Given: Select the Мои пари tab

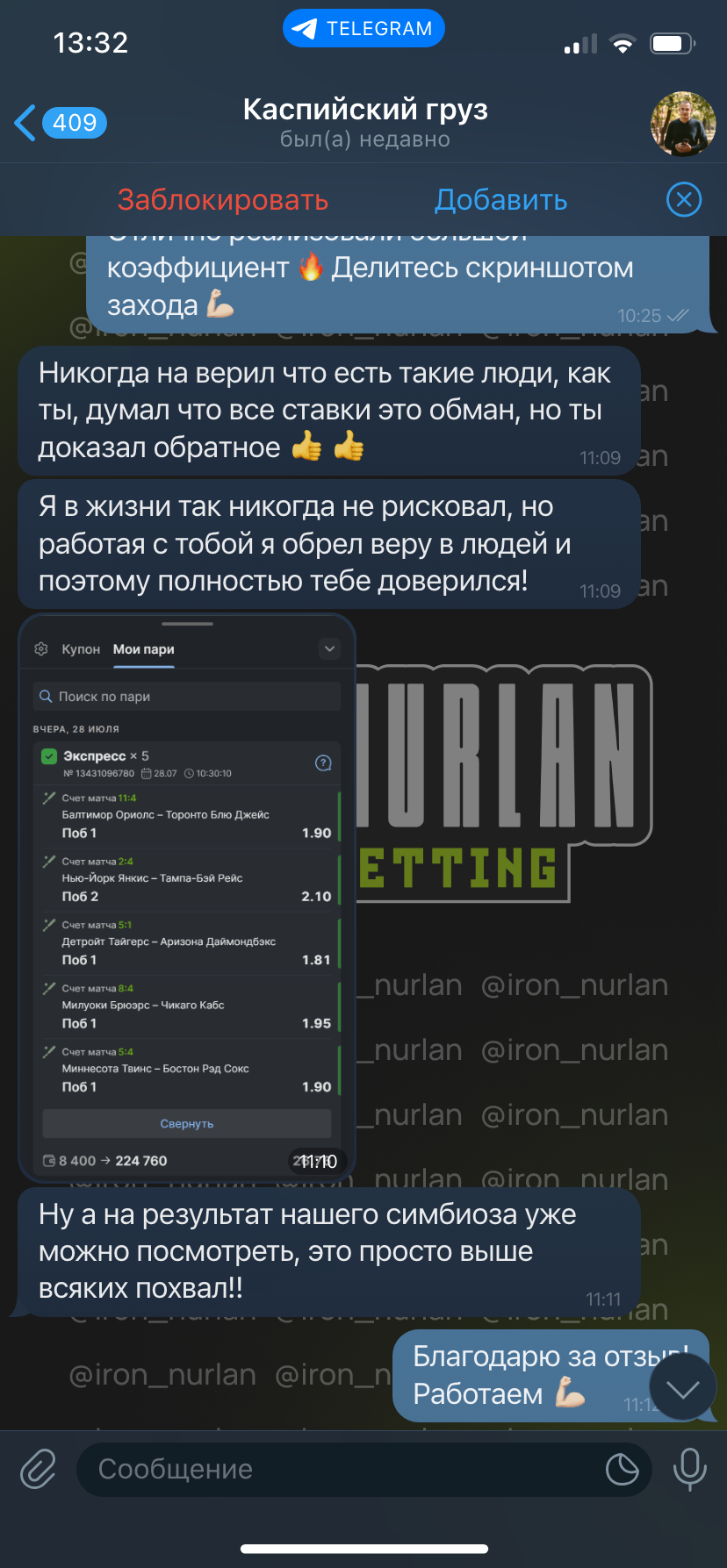Looking at the screenshot, I should pyautogui.click(x=144, y=649).
